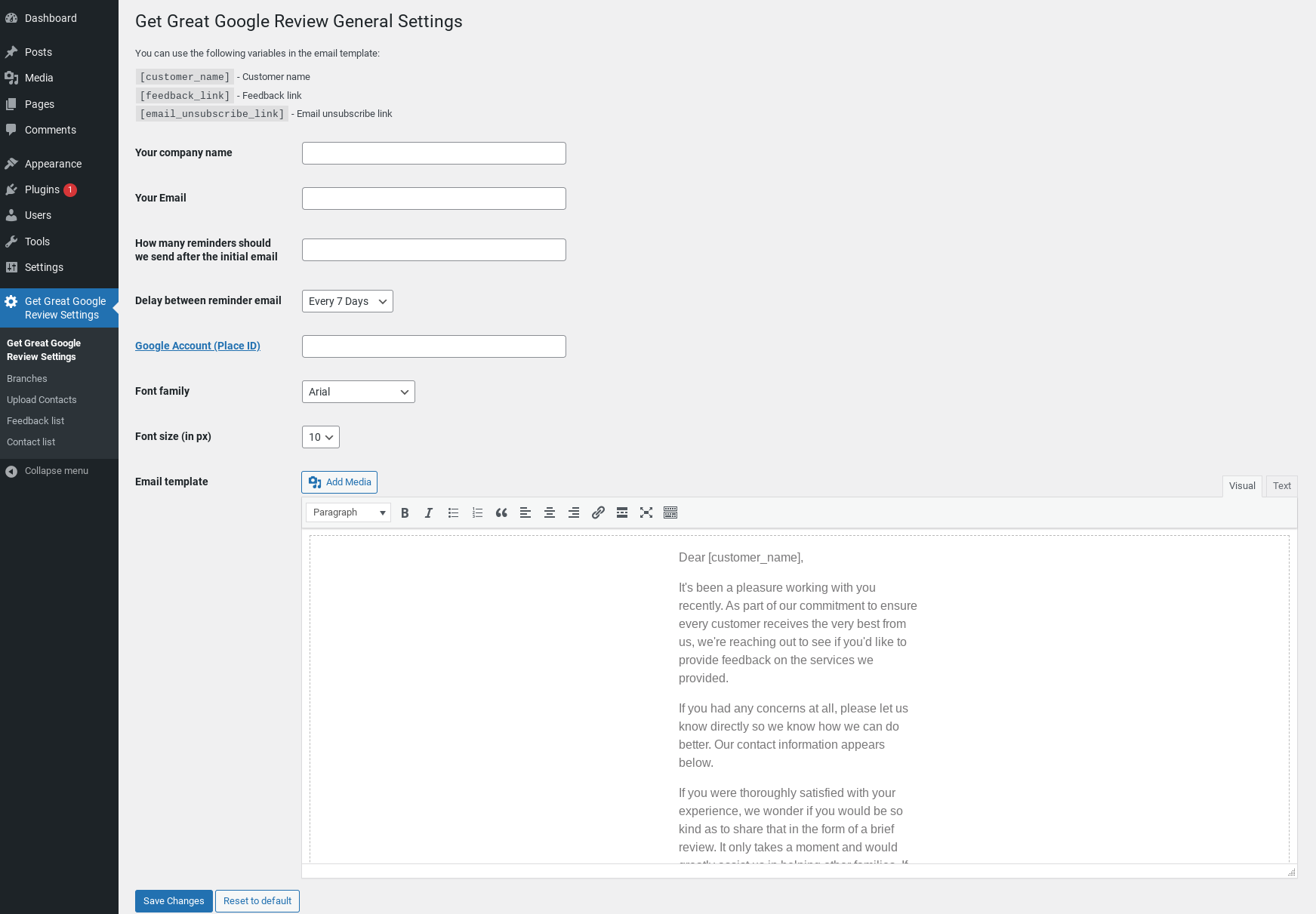Insert a bulleted list
The width and height of the screenshot is (1316, 914).
point(453,513)
